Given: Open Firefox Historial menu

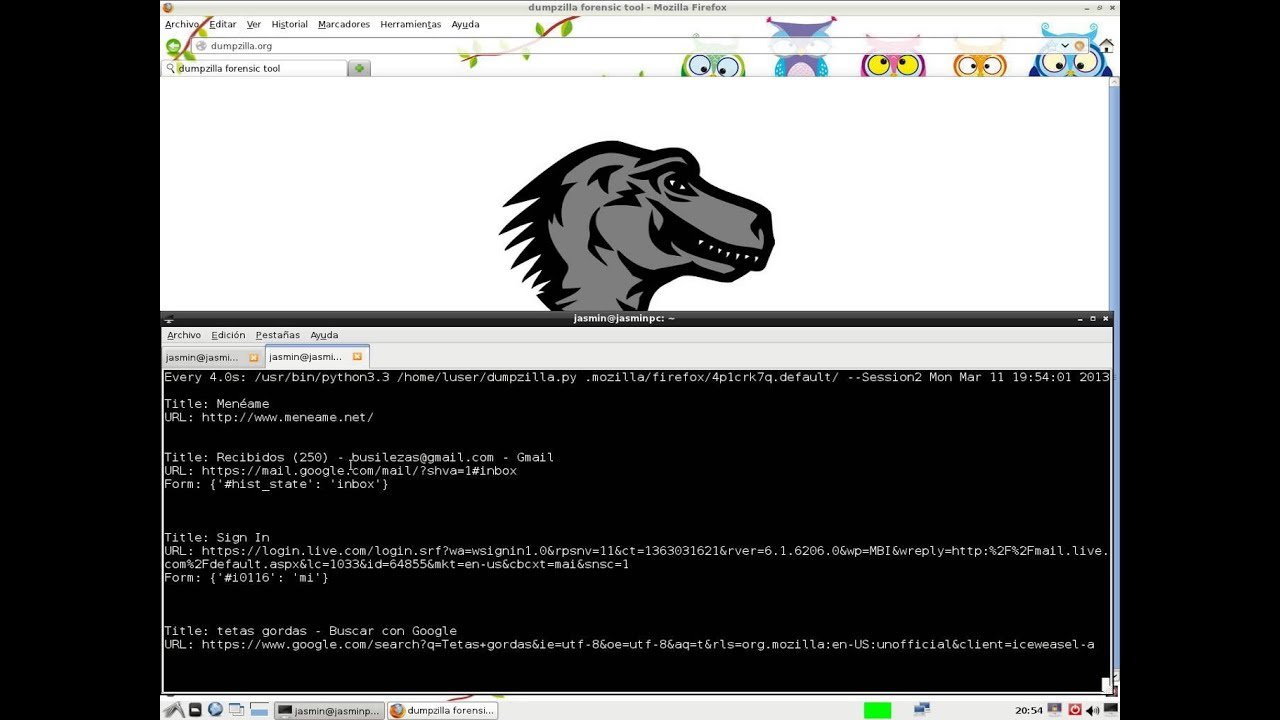Looking at the screenshot, I should (x=290, y=24).
